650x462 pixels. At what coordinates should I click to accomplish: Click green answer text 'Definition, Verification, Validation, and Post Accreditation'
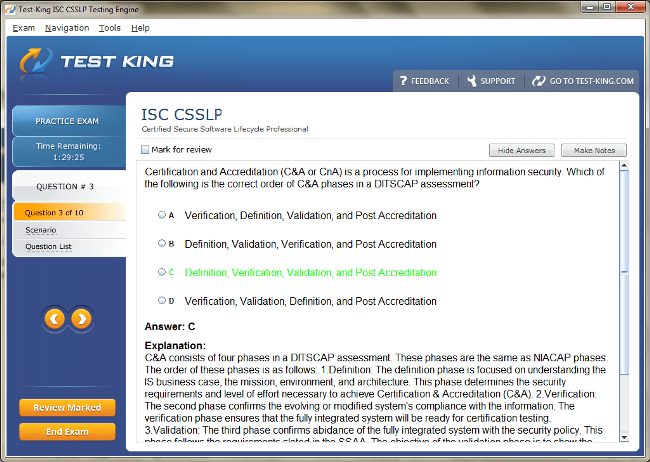310,272
